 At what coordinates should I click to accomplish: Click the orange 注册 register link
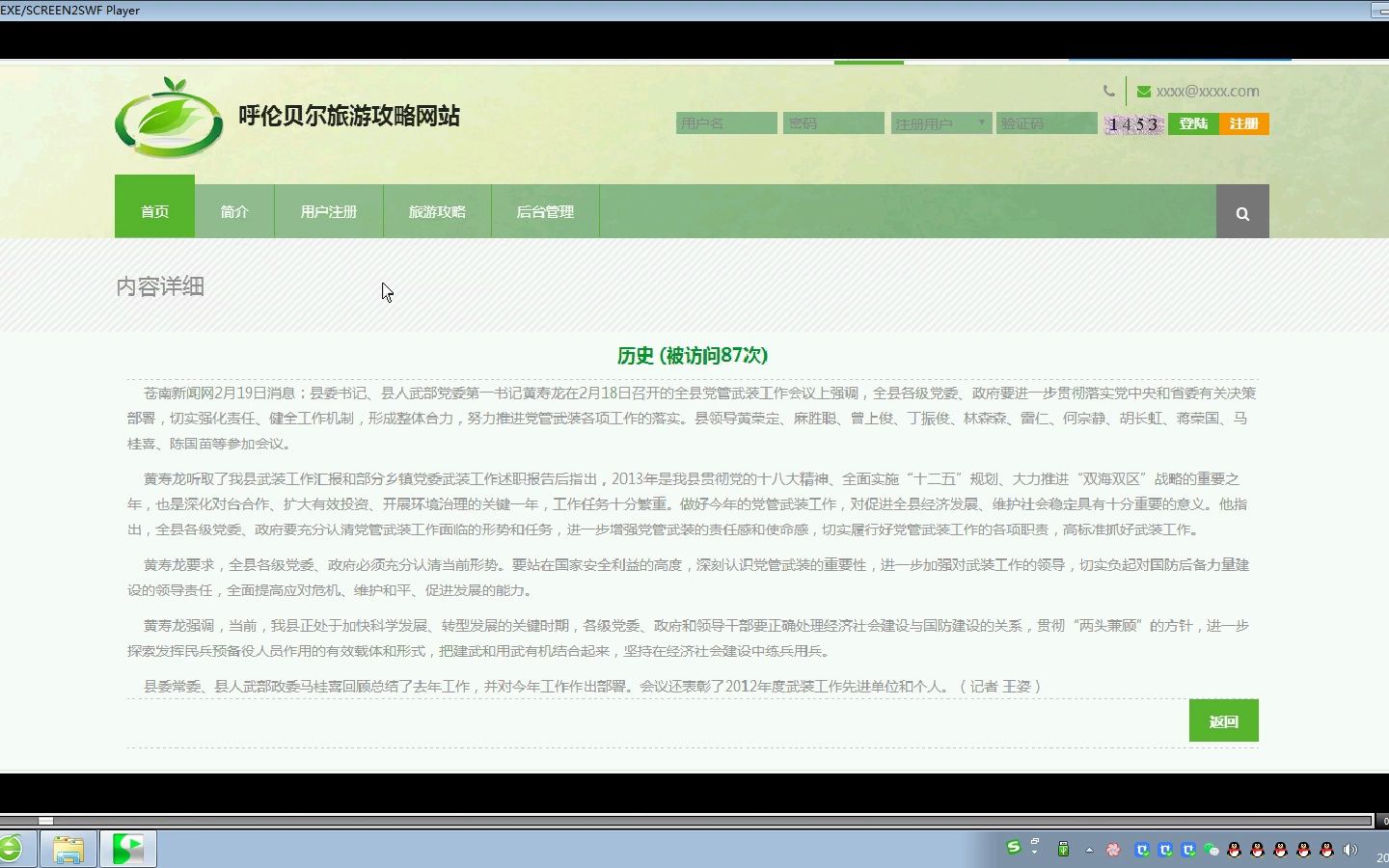click(1244, 123)
